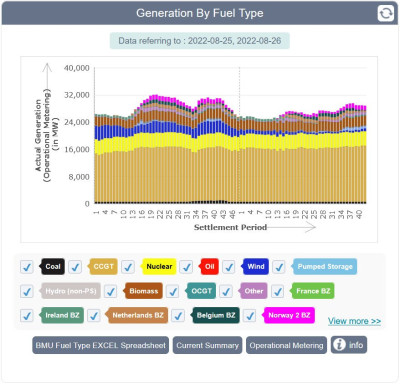Click the teal OCGT legend tag
The width and height of the screenshot is (400, 385).
[x=201, y=291]
